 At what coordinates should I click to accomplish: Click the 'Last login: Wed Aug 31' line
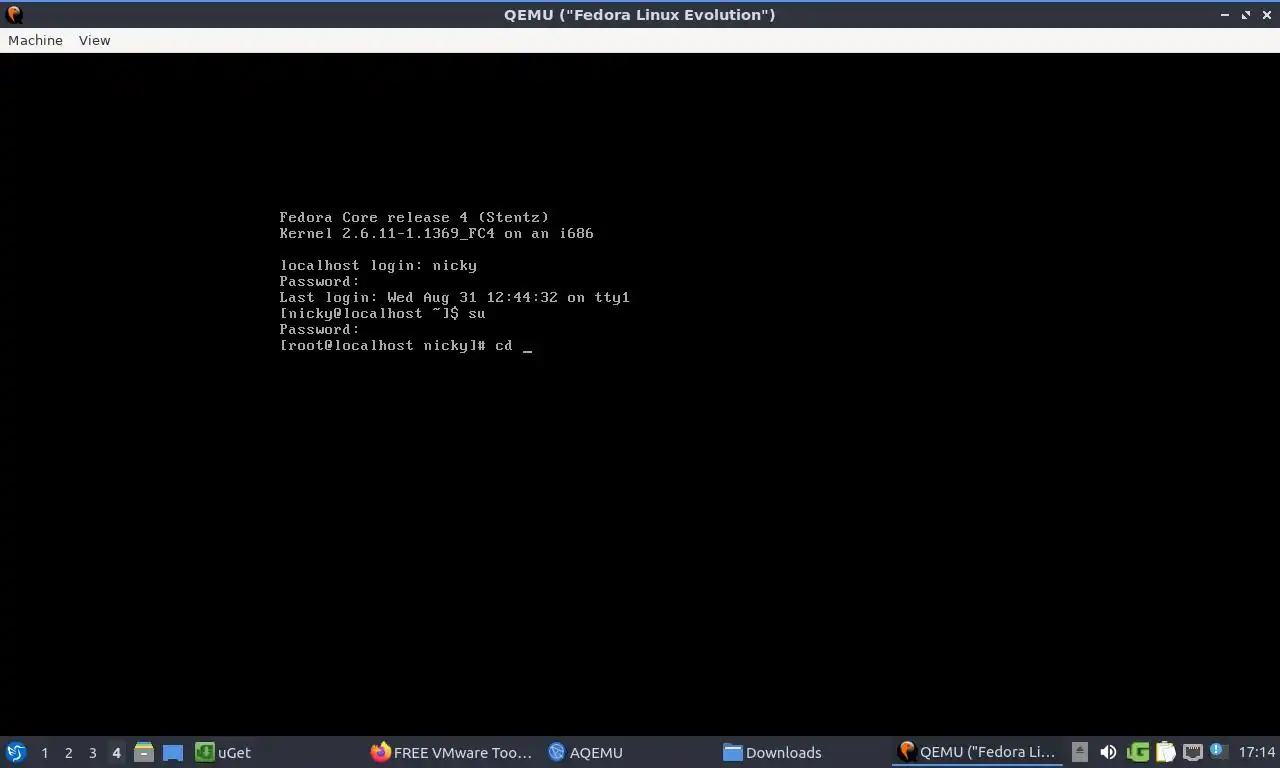coord(454,297)
